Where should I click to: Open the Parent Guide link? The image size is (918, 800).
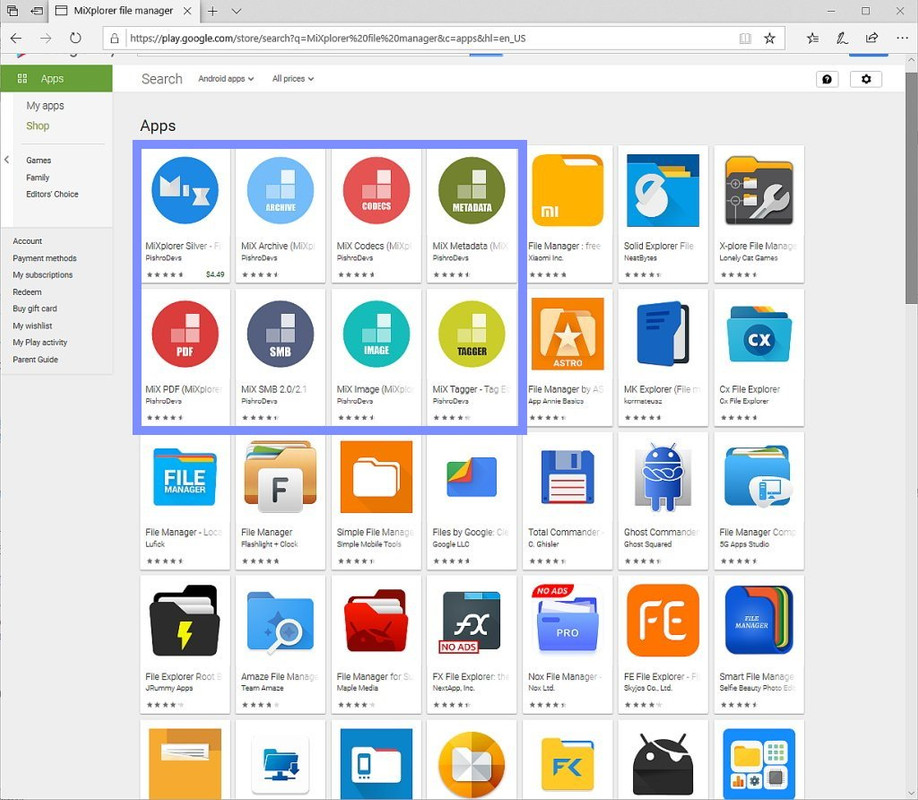coord(35,360)
